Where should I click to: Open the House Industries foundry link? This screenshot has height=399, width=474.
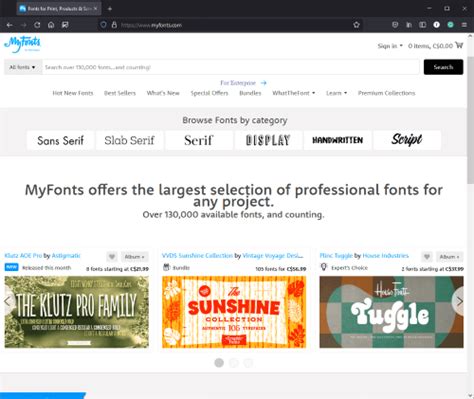[385, 256]
